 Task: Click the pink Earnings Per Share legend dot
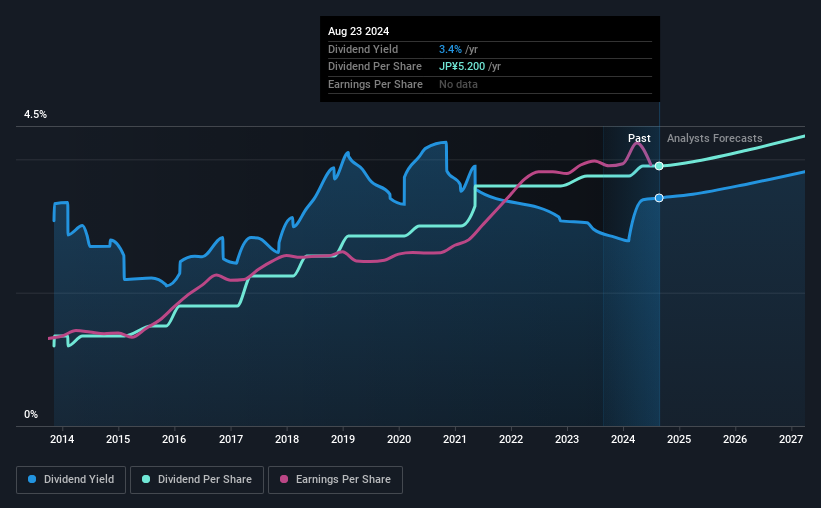(x=284, y=479)
